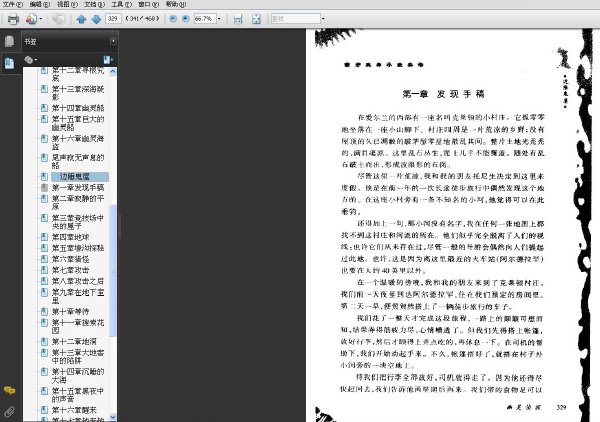The height and width of the screenshot is (422, 600).
Task: Select bookmark 第十二章地洞
Action: pos(74,341)
